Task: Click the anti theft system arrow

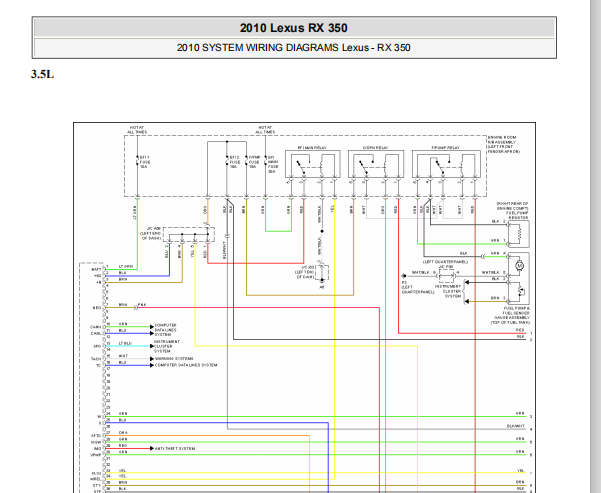Action: click(152, 449)
